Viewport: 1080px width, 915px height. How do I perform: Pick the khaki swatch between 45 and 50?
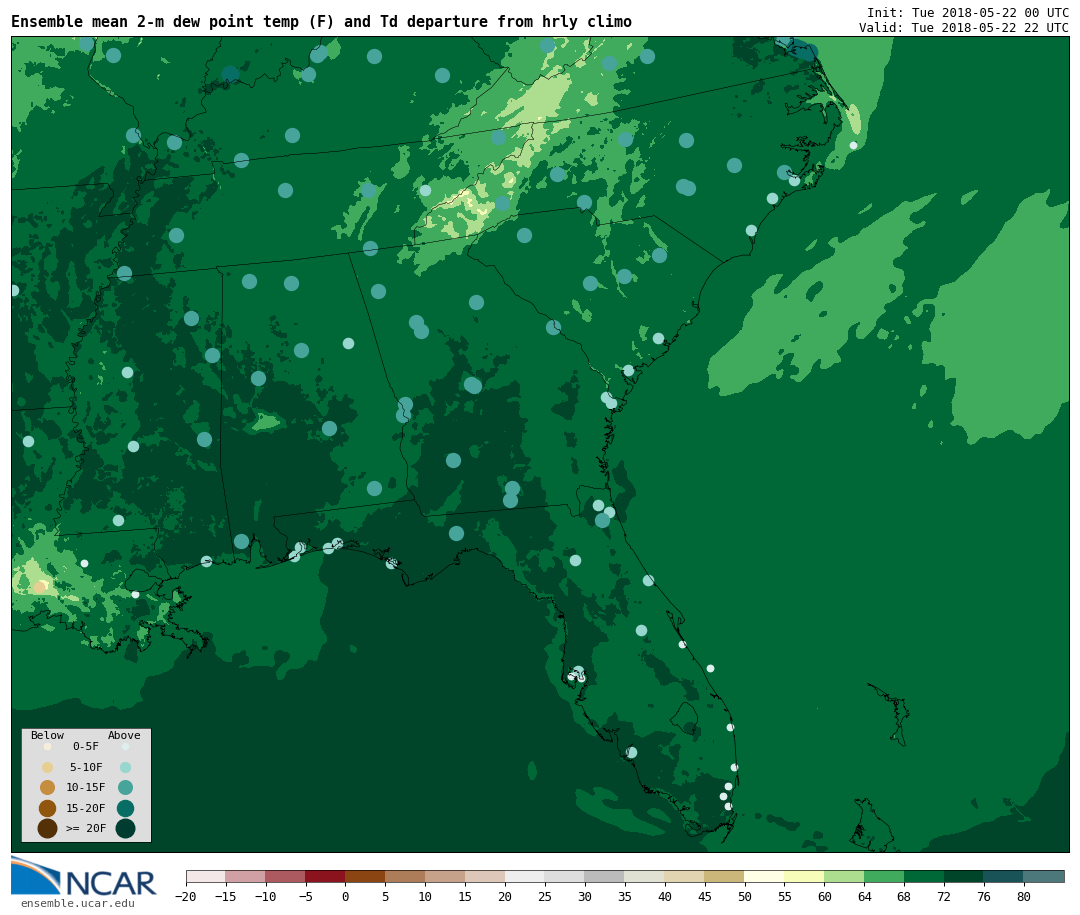[x=724, y=876]
